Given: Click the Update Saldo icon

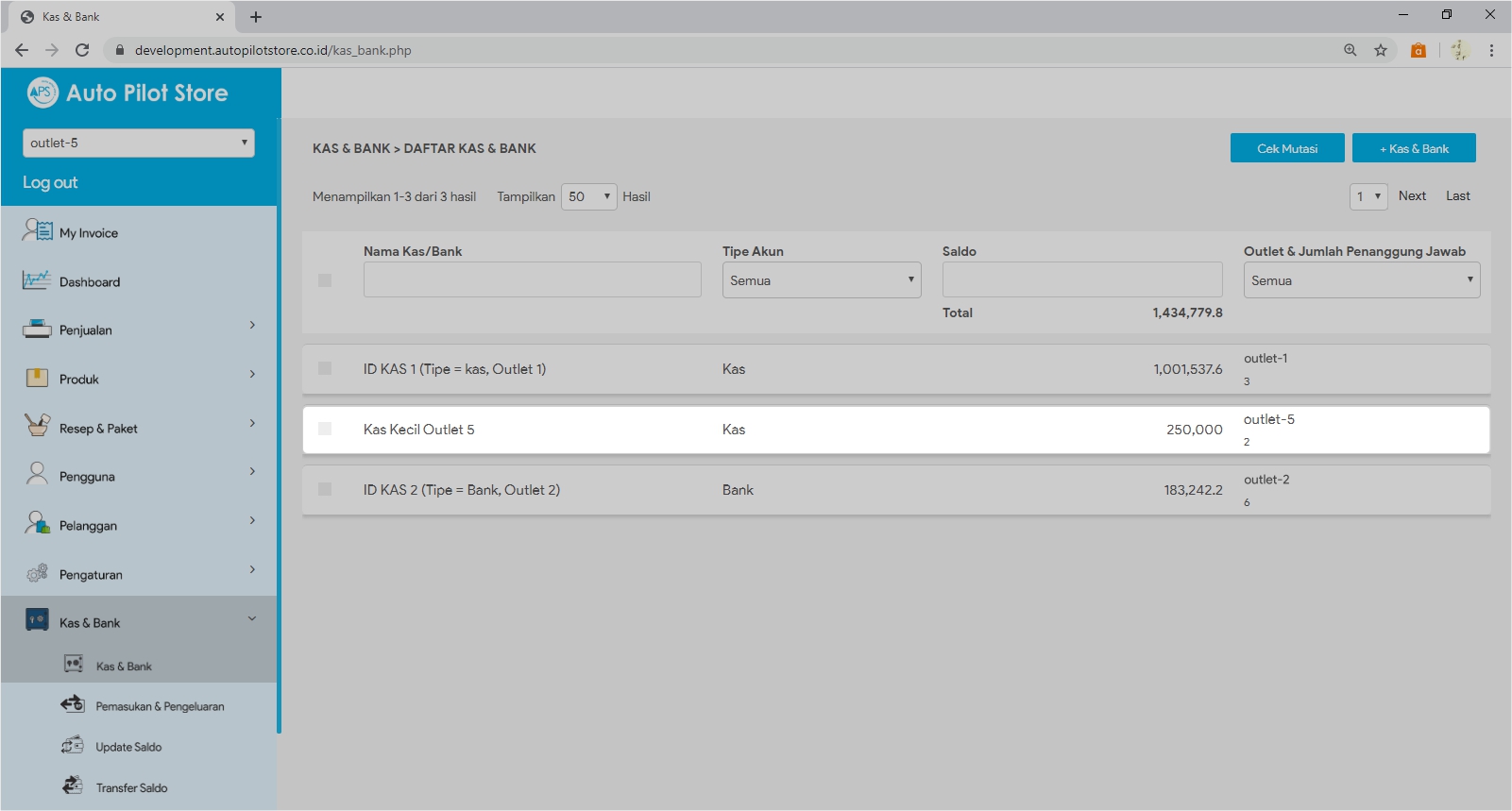Looking at the screenshot, I should (x=73, y=746).
